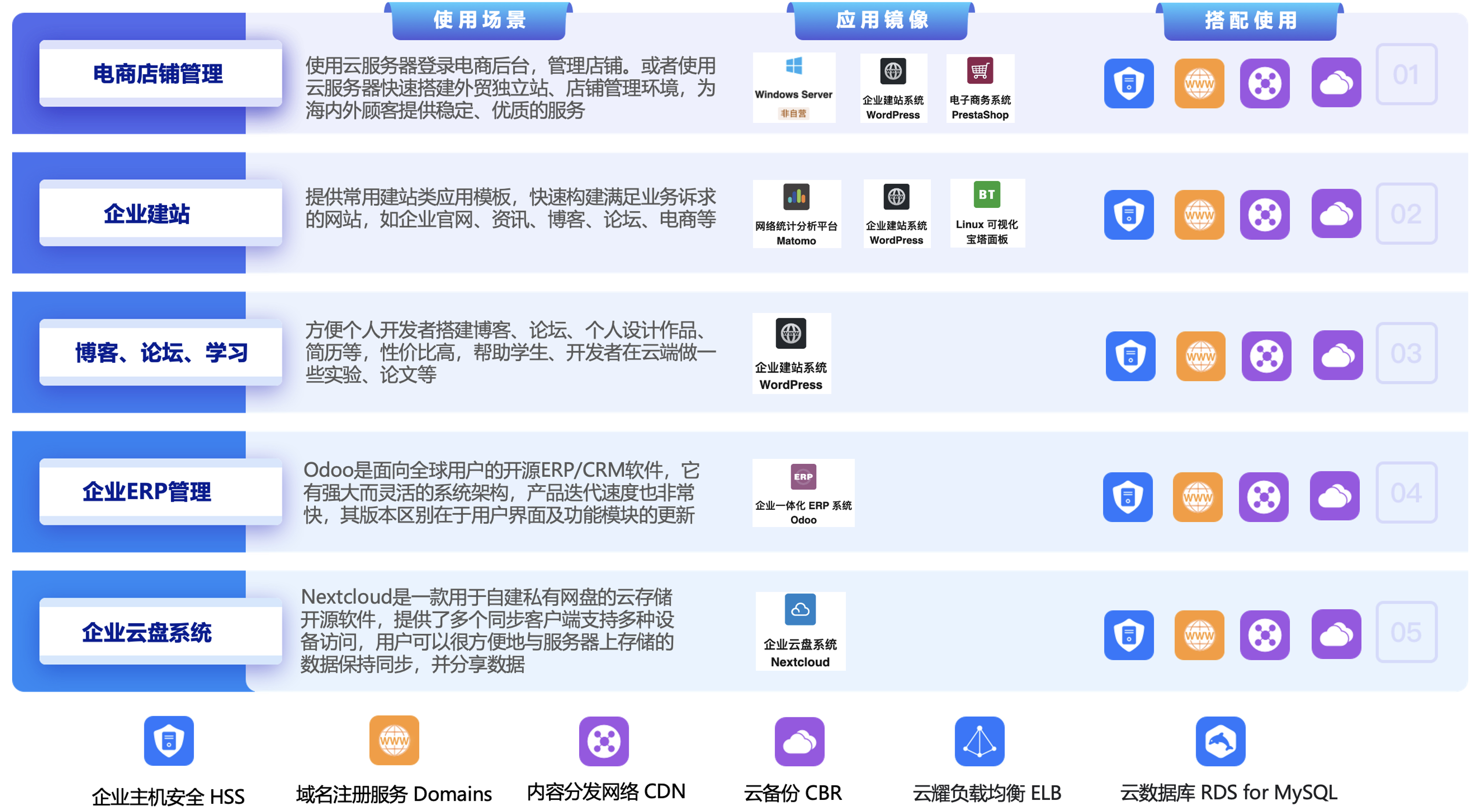Click the HSS shield icon in row 05
1477x812 pixels.
[1128, 635]
